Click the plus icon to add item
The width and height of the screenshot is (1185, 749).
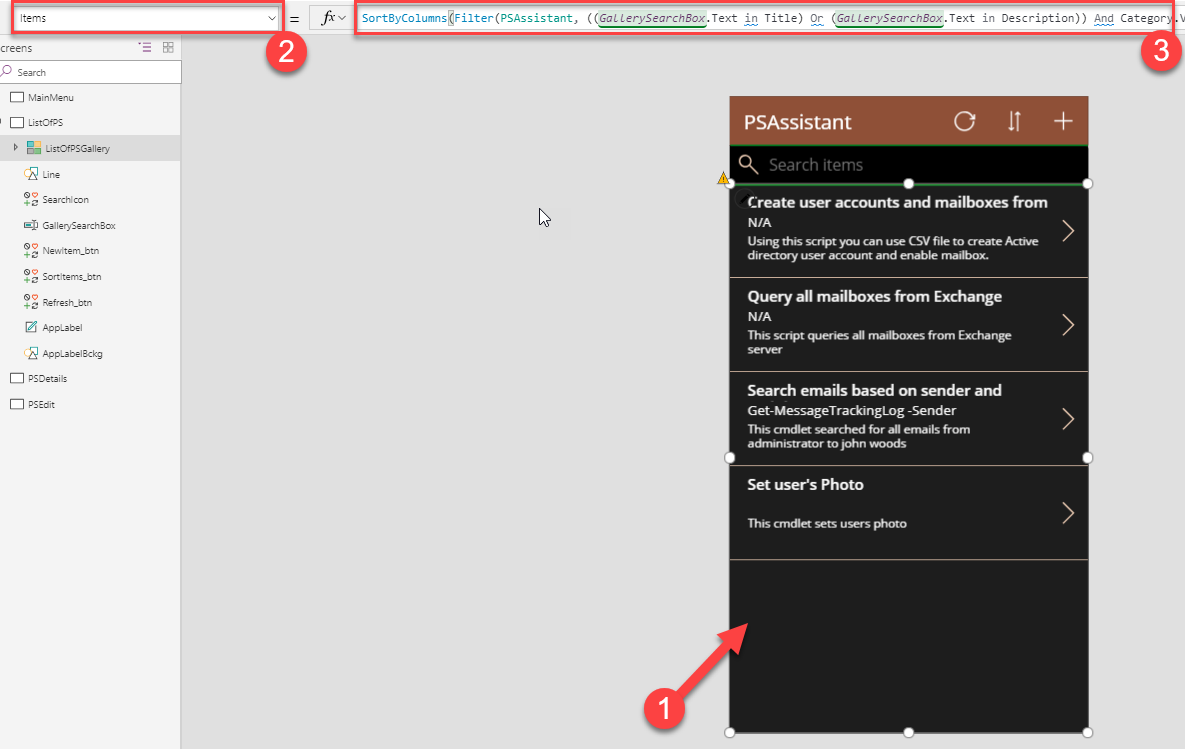(x=1063, y=121)
